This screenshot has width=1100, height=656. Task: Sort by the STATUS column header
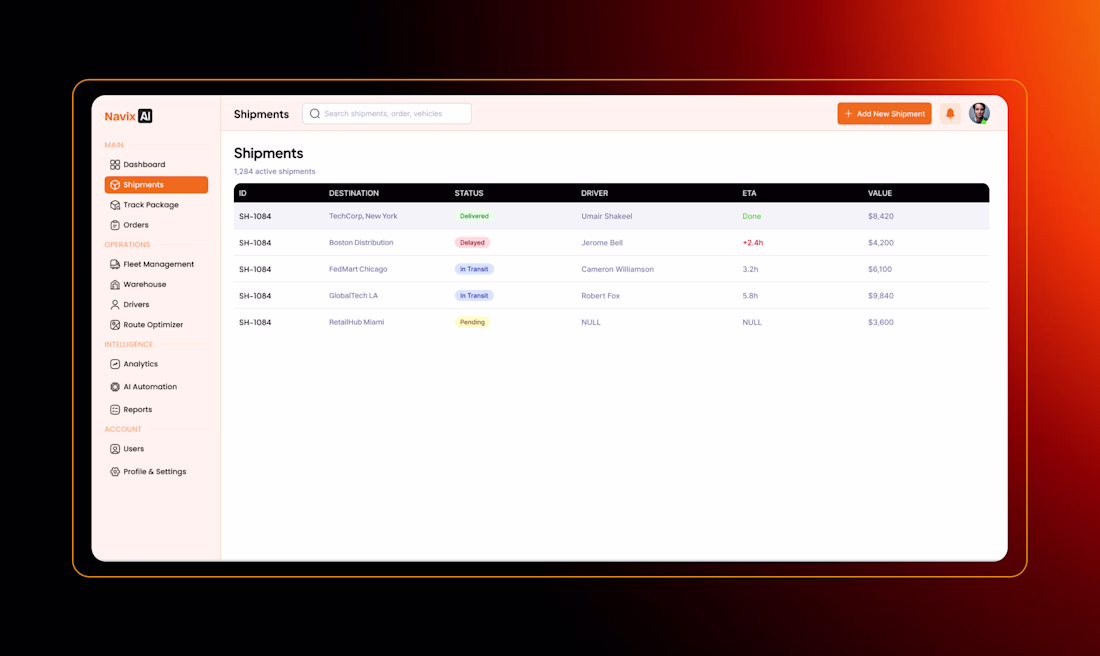tap(469, 193)
